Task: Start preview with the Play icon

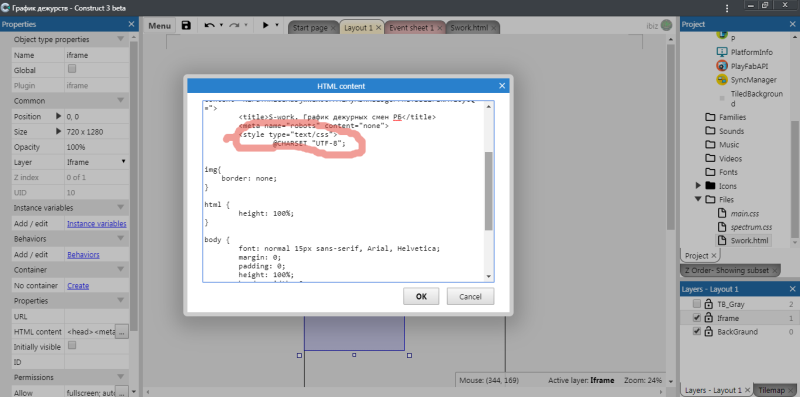Action: [265, 25]
